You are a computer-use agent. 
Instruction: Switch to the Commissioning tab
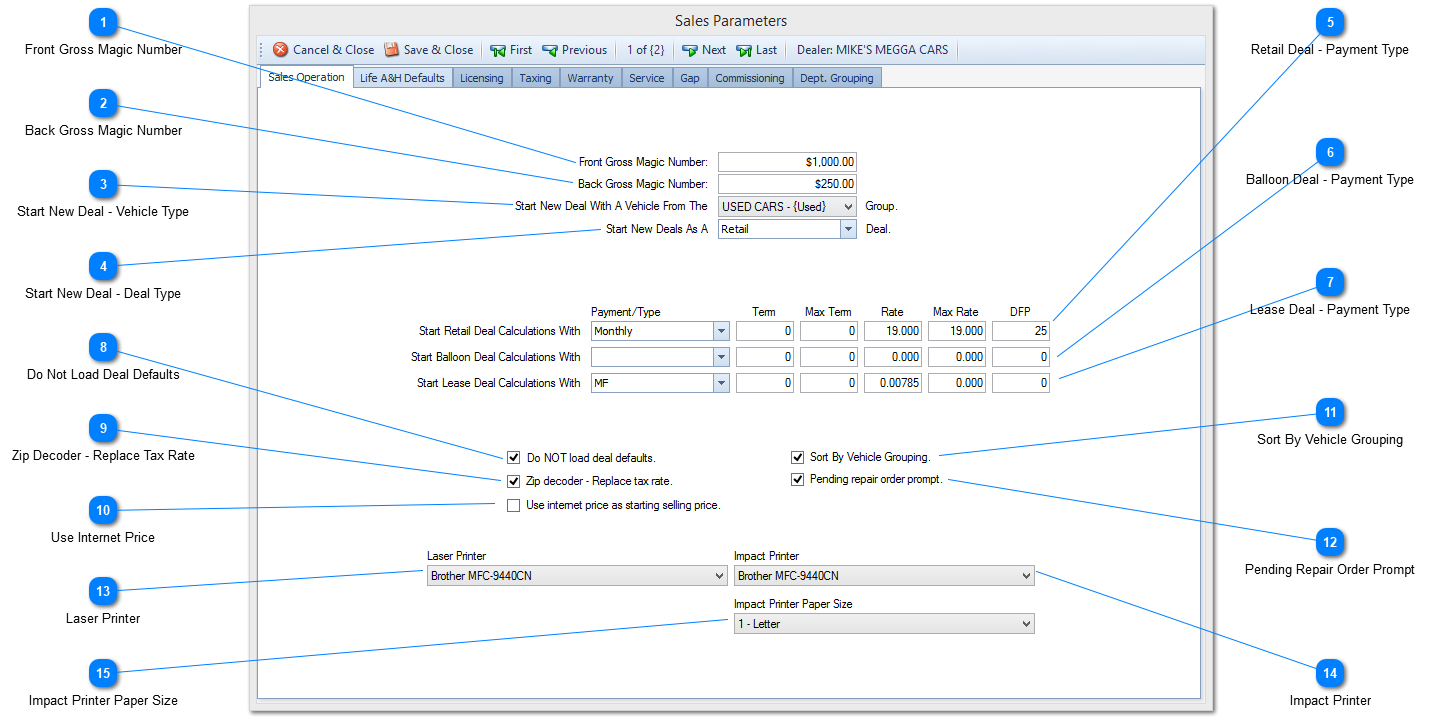750,78
